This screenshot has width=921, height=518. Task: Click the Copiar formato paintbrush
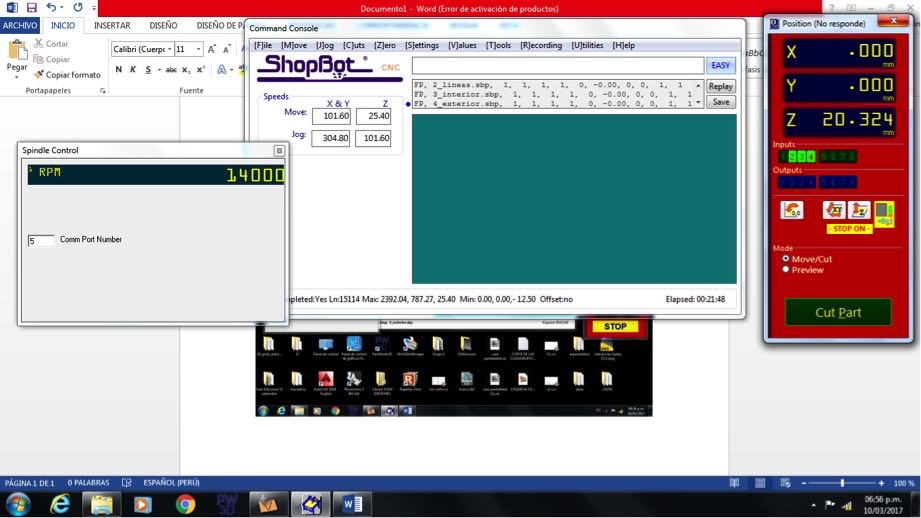click(x=67, y=75)
